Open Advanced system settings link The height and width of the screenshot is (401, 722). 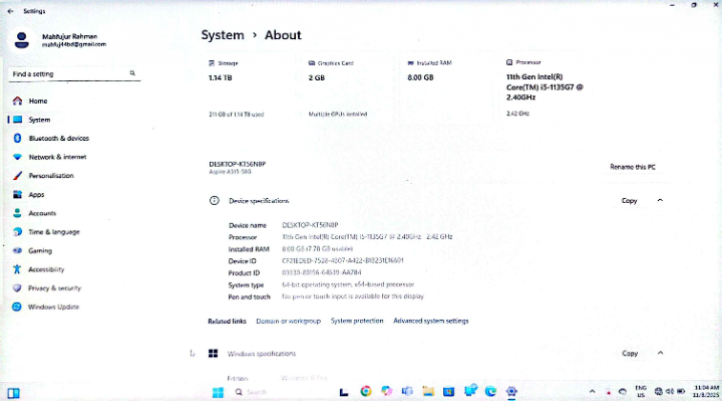pyautogui.click(x=431, y=321)
